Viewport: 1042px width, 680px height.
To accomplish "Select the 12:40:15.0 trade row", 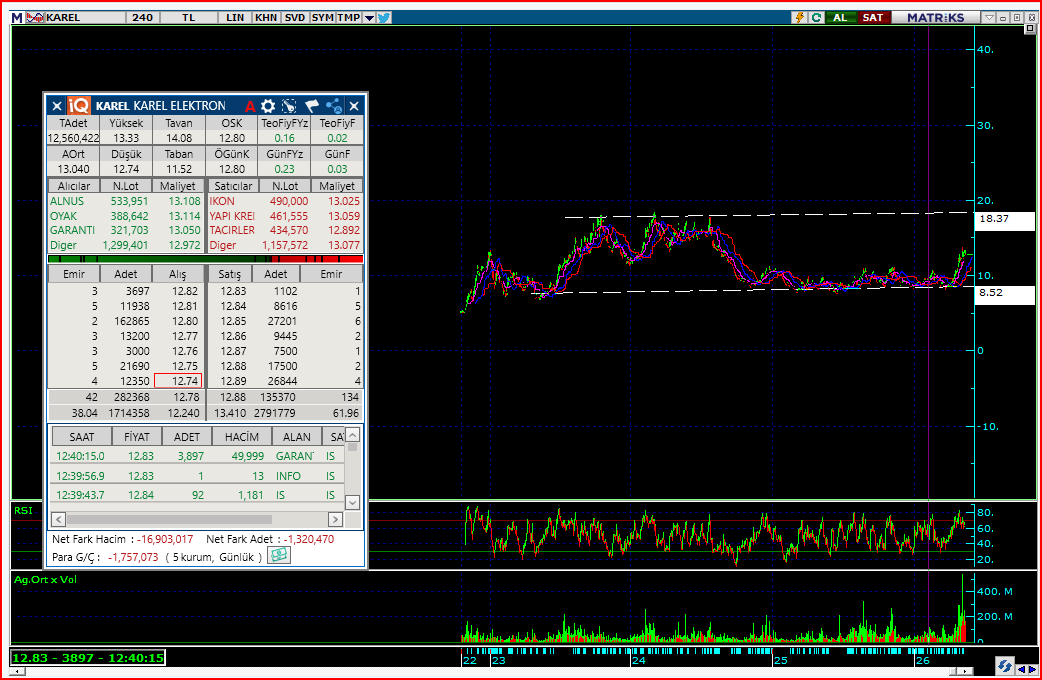I will point(197,456).
